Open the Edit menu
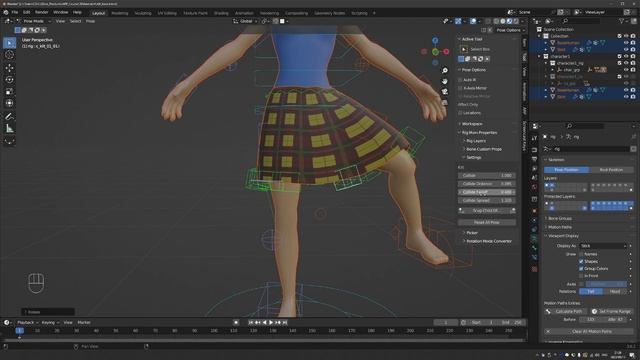Screen dimensions: 640x360 tap(26, 12)
